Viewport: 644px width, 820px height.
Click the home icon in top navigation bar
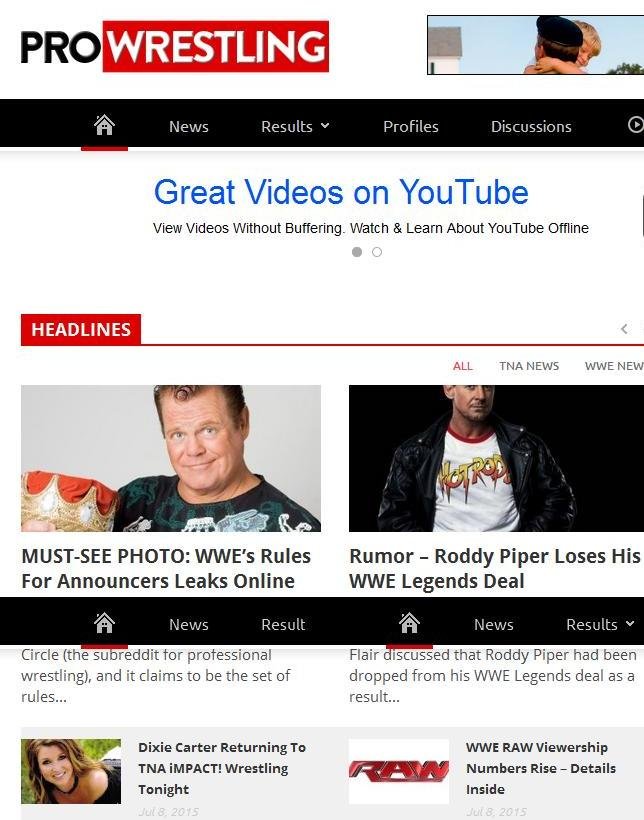[x=104, y=125]
